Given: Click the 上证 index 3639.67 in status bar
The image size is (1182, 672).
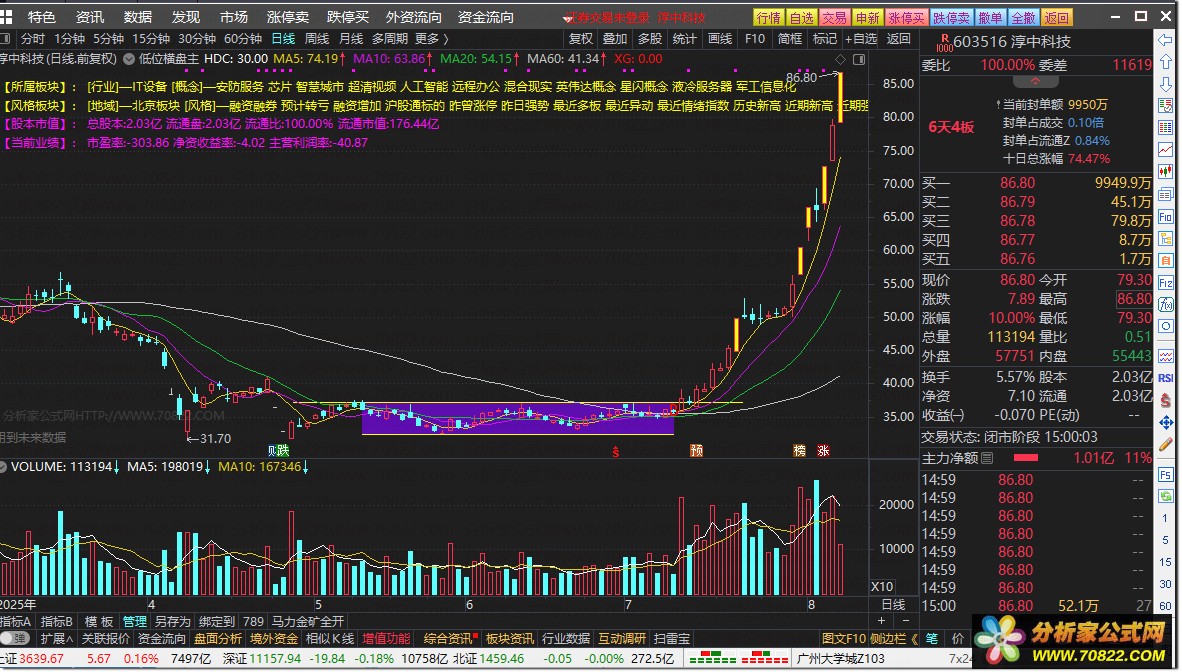Looking at the screenshot, I should click(x=32, y=658).
